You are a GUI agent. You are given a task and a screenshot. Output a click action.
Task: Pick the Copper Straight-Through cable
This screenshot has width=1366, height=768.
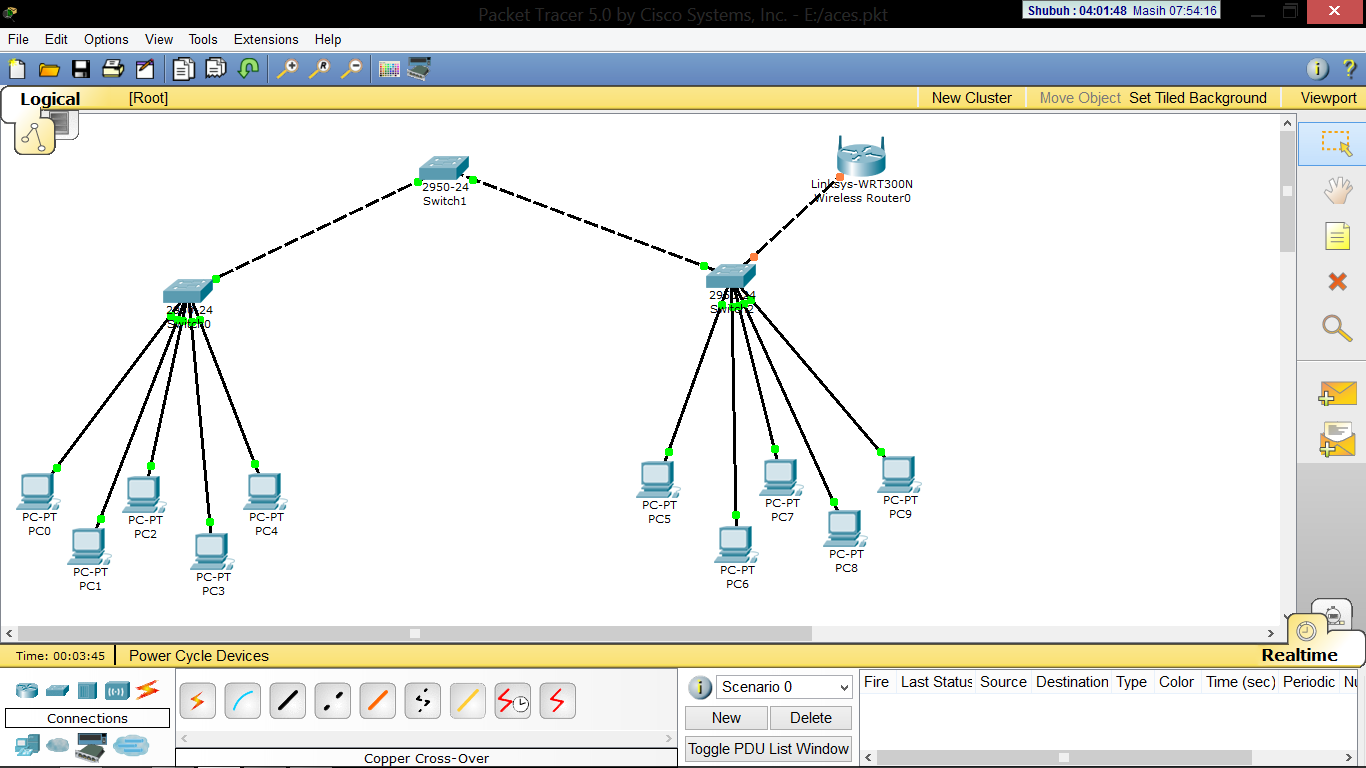(x=287, y=701)
